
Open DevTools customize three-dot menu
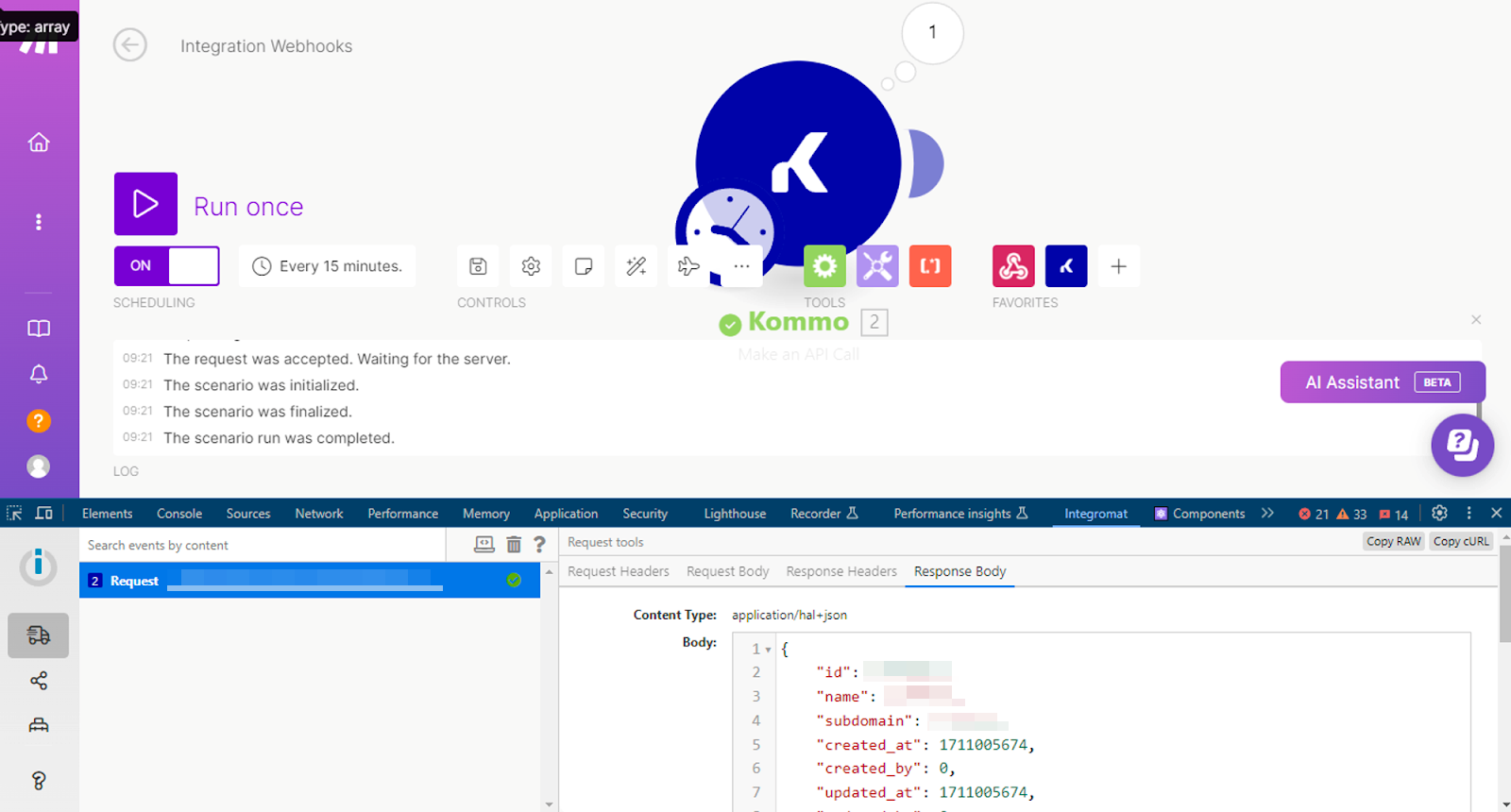point(1469,513)
